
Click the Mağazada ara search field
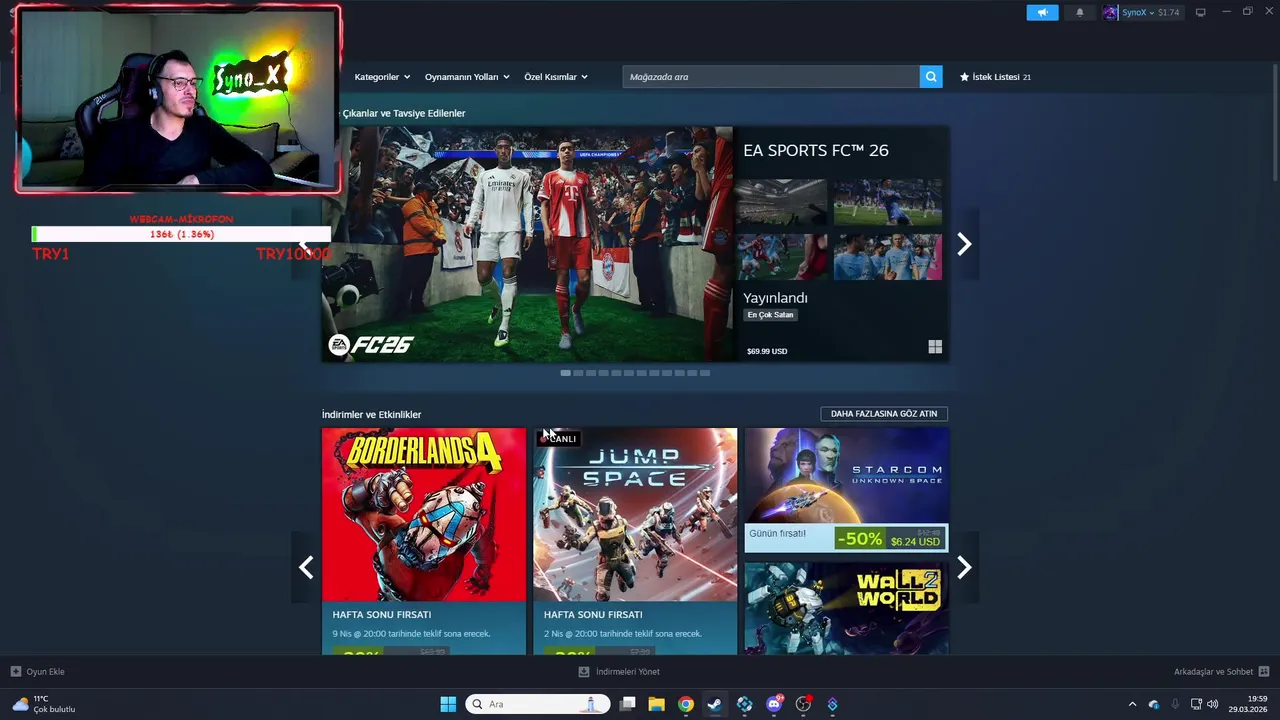[771, 77]
